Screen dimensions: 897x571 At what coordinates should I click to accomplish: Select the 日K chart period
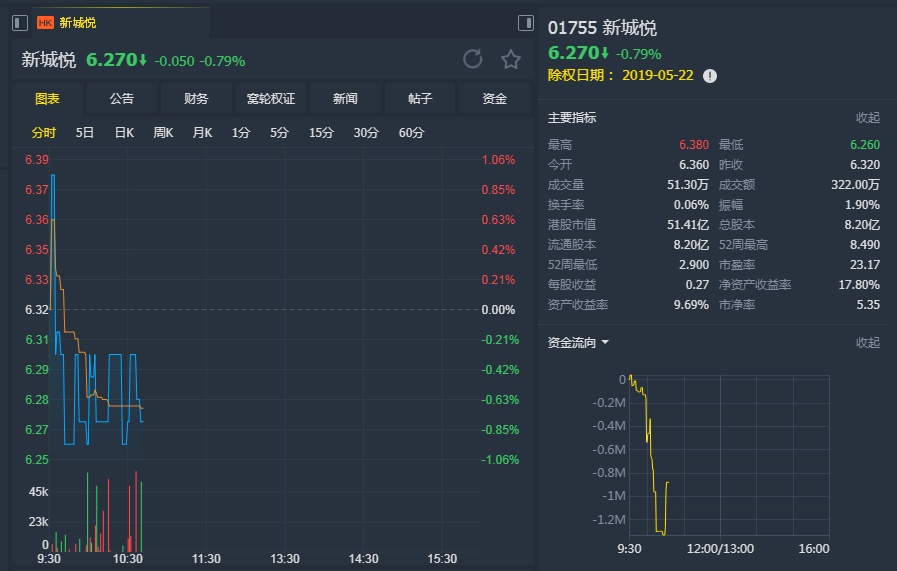124,133
